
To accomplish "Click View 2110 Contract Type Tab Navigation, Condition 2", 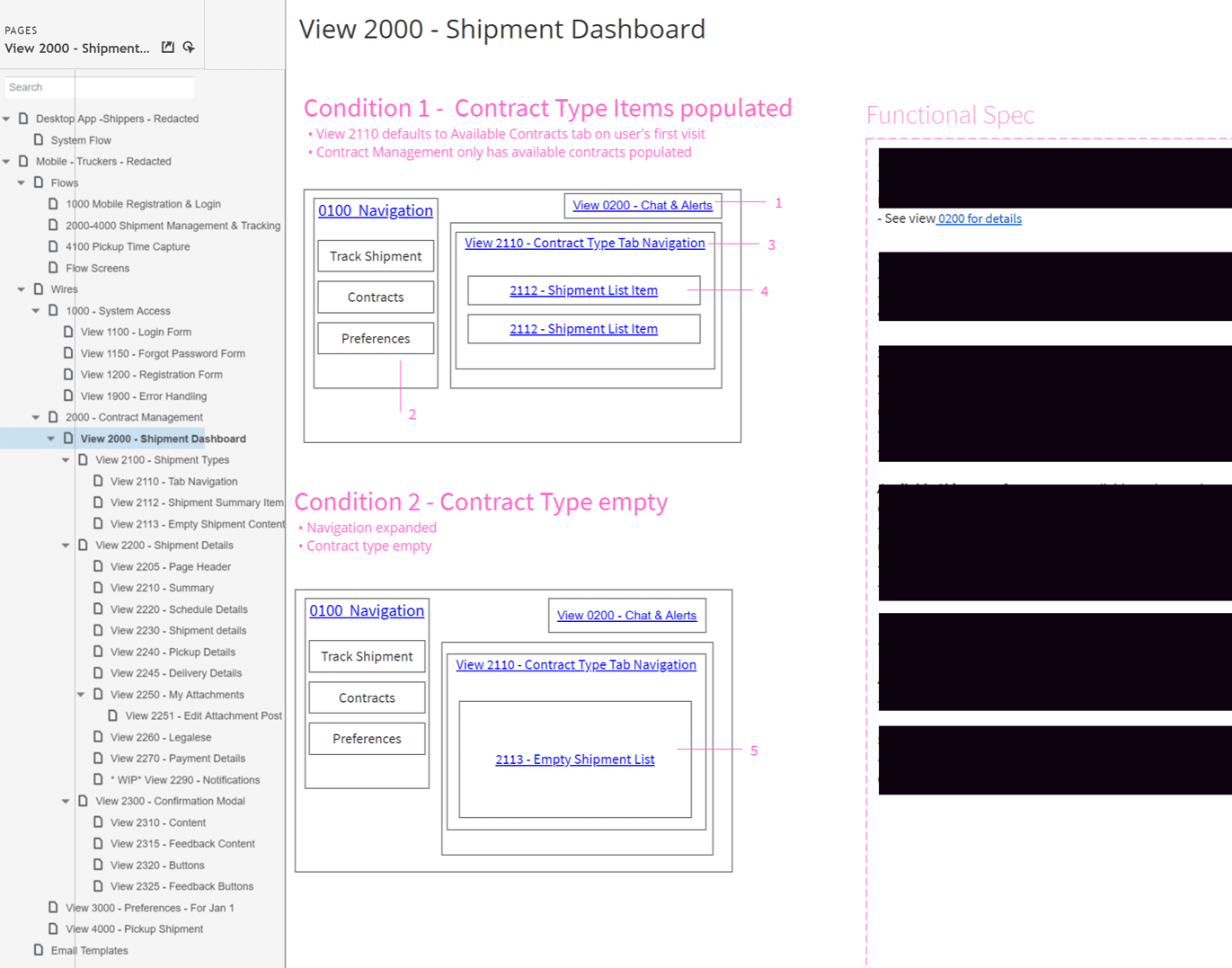I will 576,665.
